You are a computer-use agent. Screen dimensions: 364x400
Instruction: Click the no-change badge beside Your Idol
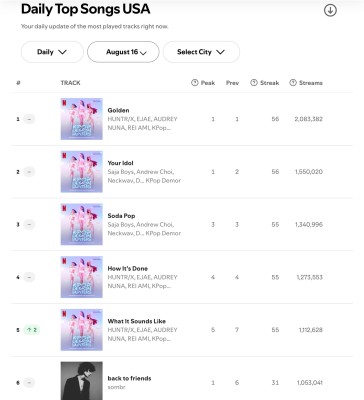29,172
